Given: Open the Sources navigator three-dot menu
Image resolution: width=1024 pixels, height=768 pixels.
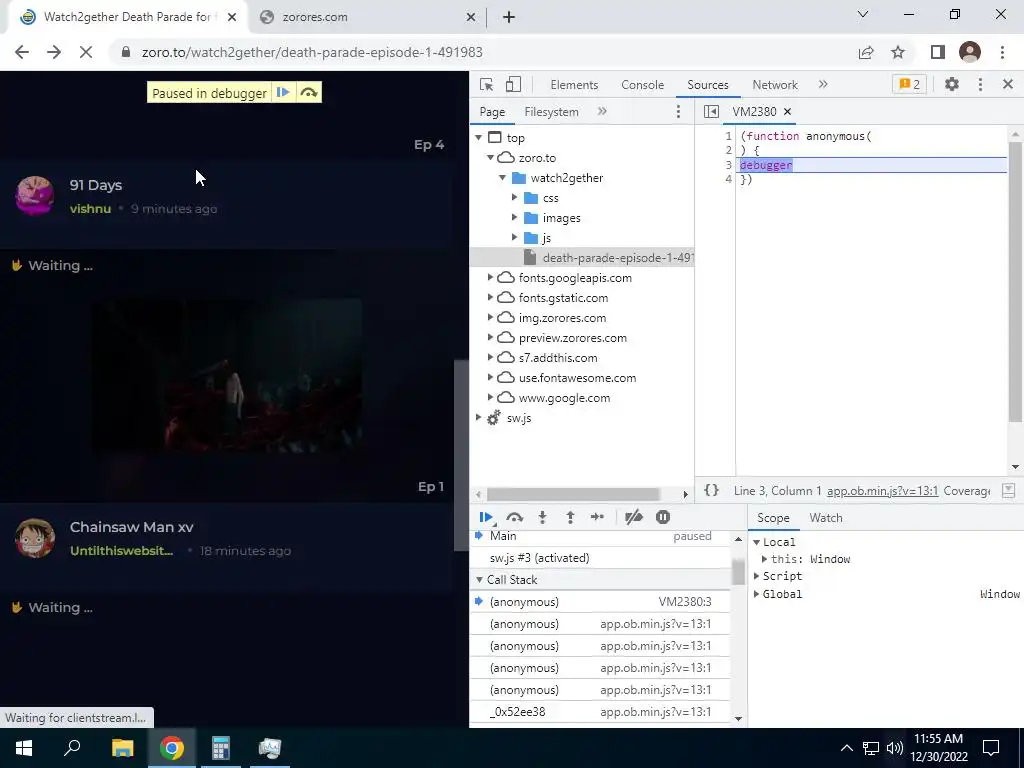Looking at the screenshot, I should (x=678, y=112).
